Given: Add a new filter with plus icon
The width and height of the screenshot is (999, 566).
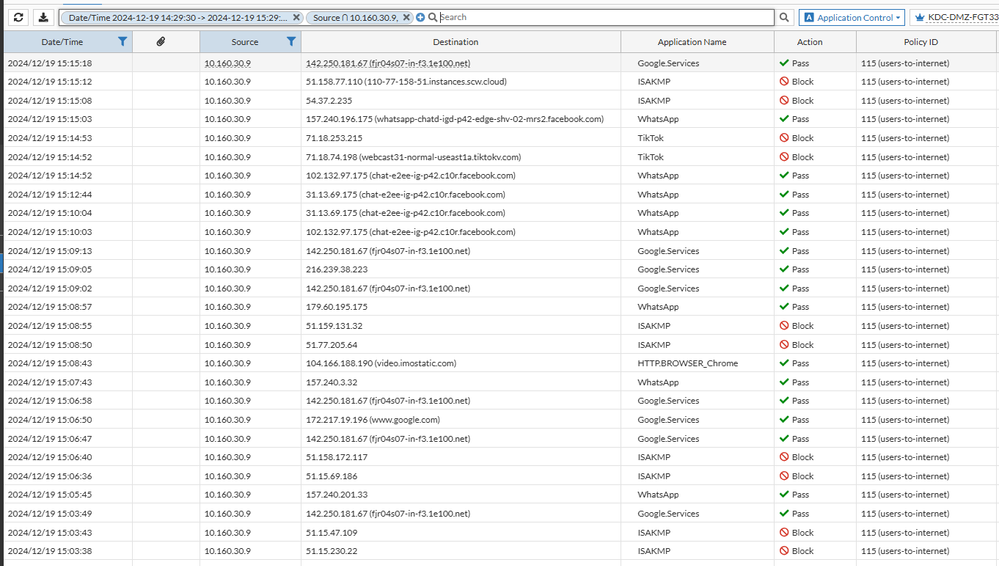Looking at the screenshot, I should [420, 17].
